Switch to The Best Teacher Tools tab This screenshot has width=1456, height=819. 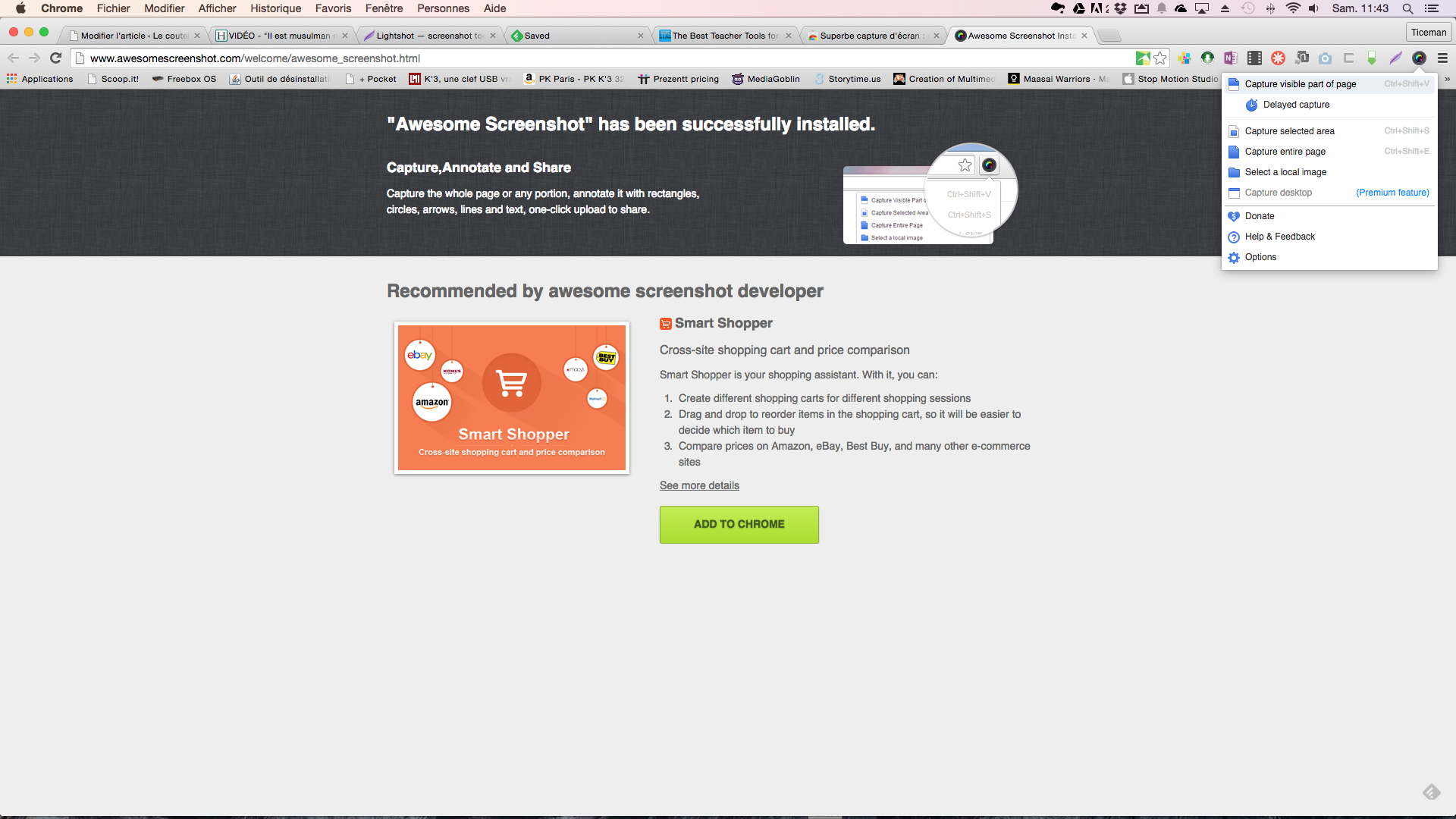pos(724,36)
